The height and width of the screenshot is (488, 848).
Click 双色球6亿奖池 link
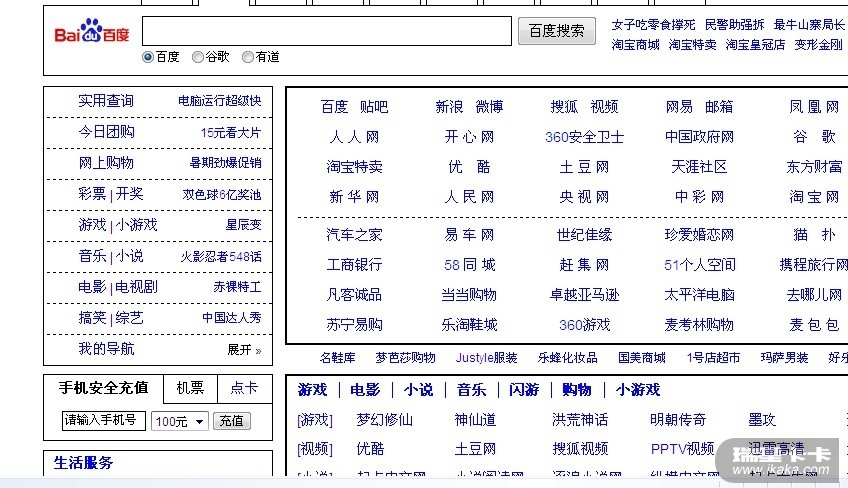[222, 195]
